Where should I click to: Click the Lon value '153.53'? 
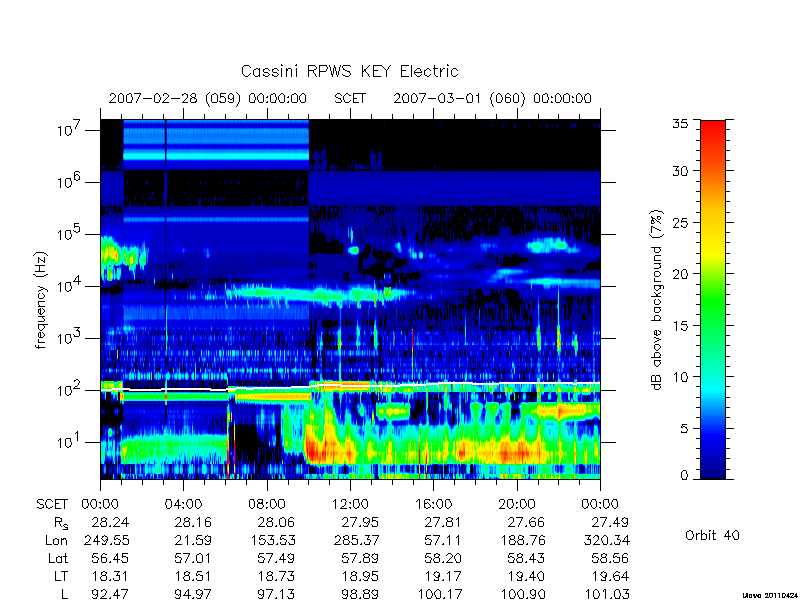273,540
